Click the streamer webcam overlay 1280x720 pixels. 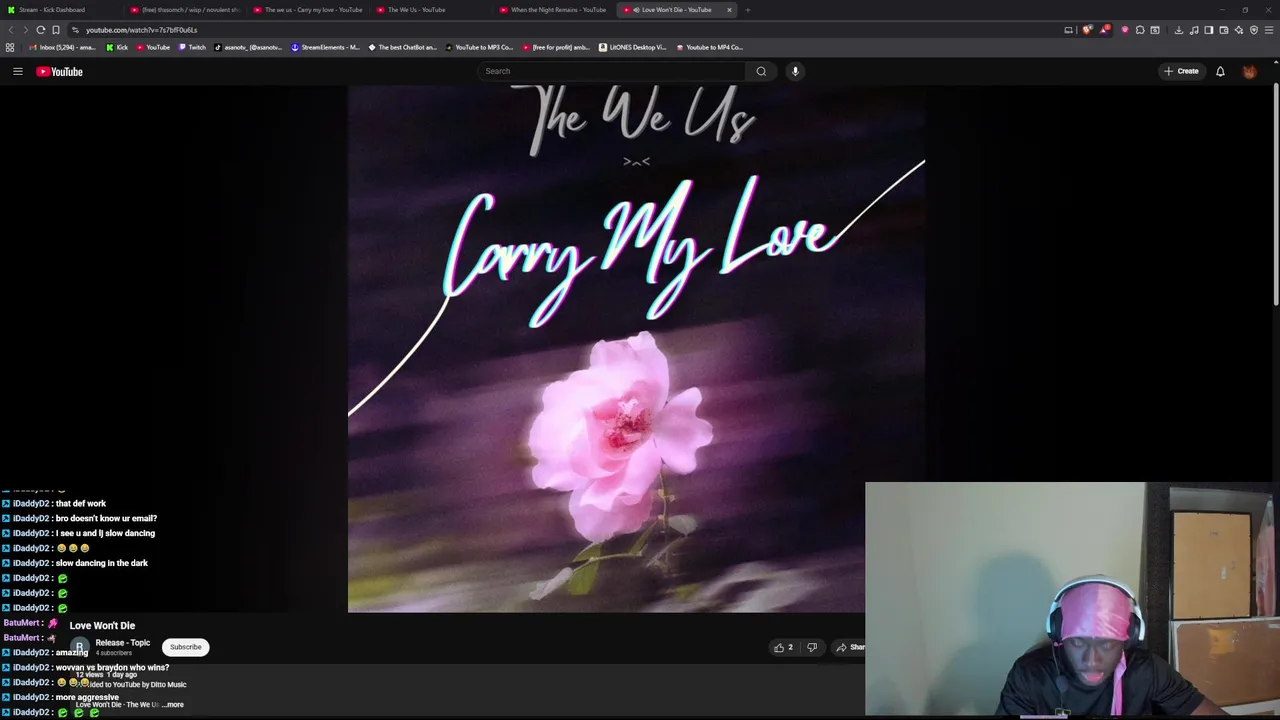(x=1070, y=600)
